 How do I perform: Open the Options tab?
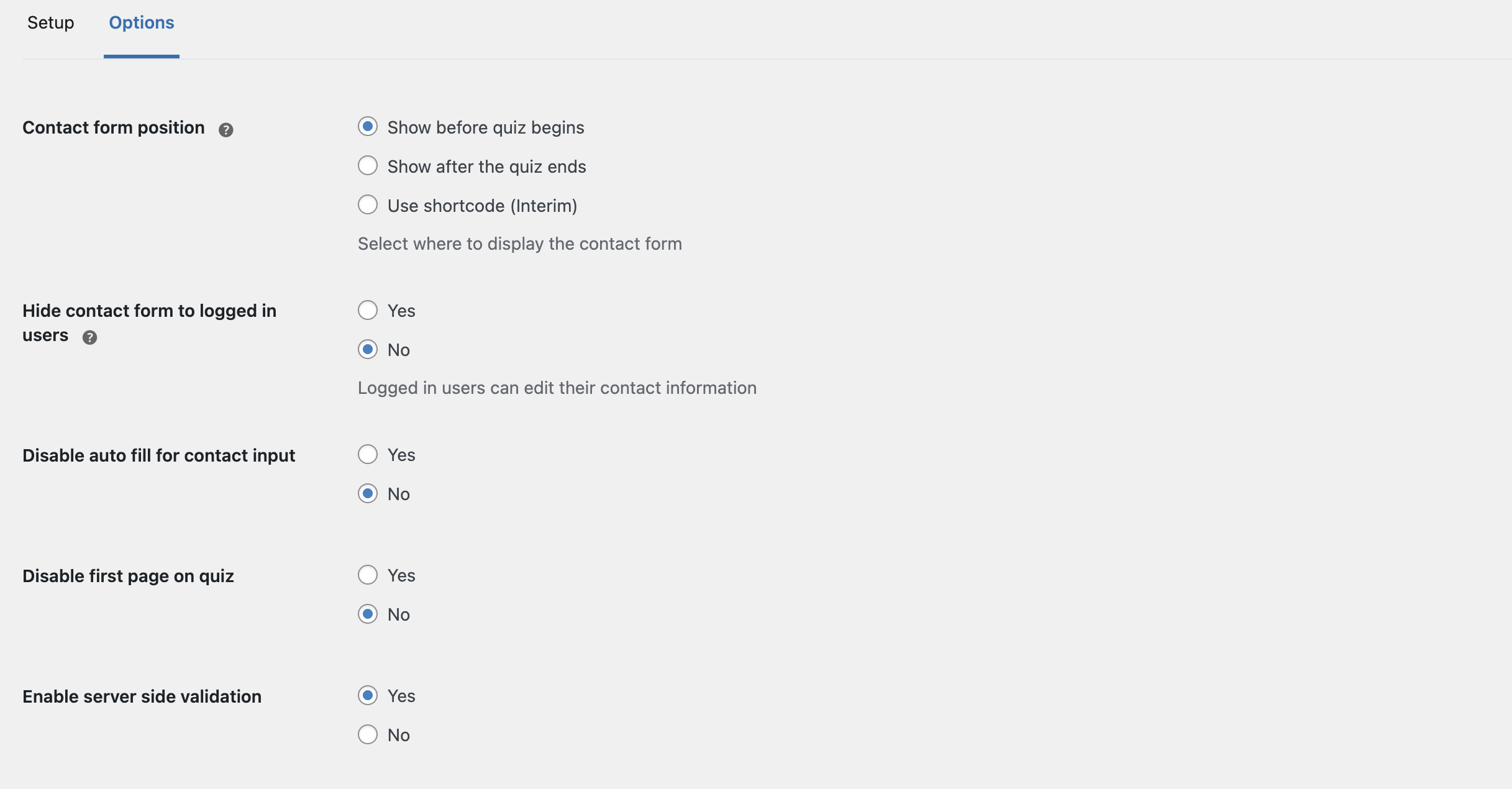pos(141,23)
